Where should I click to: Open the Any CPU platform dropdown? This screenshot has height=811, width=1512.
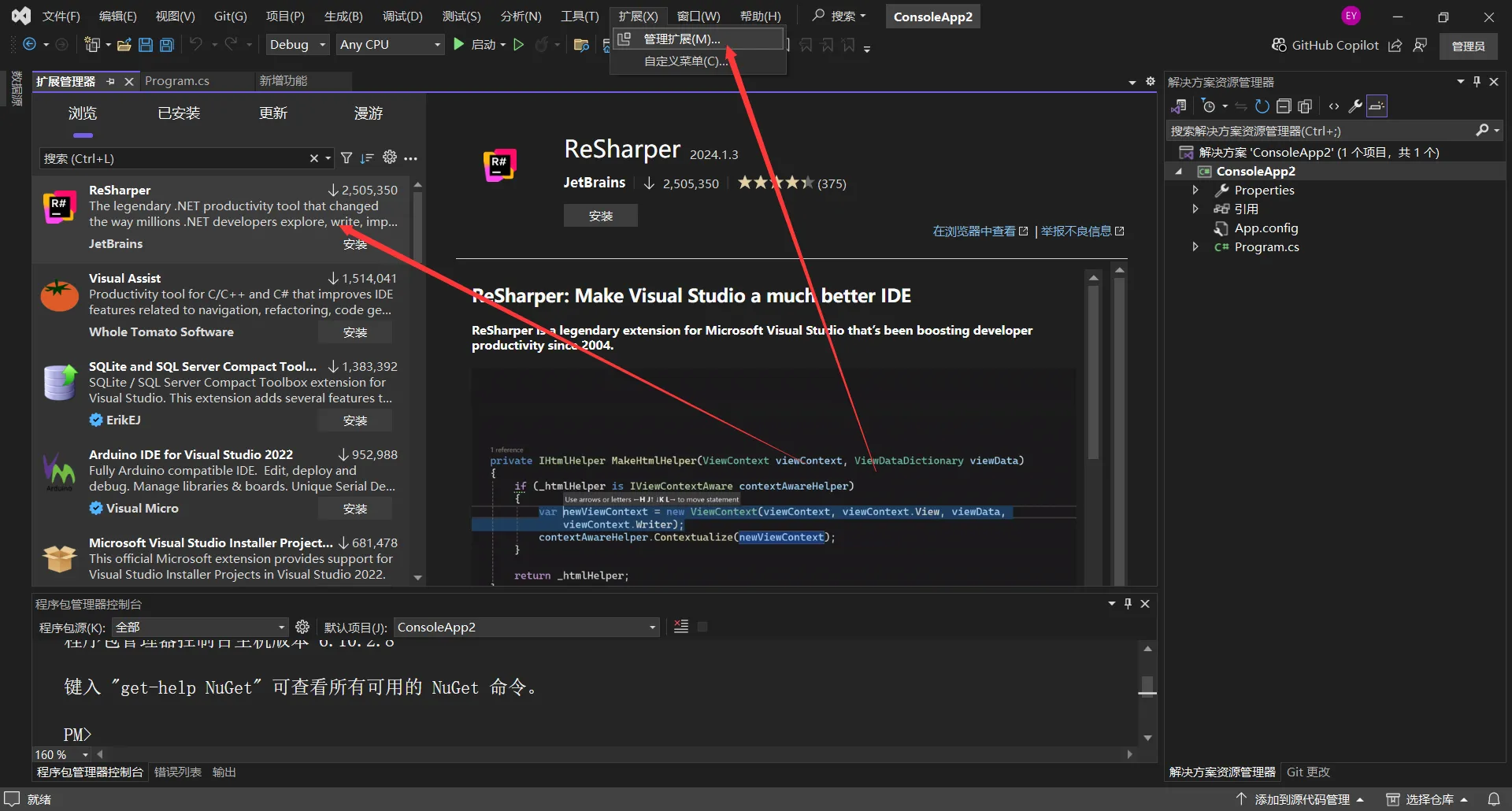click(x=391, y=45)
